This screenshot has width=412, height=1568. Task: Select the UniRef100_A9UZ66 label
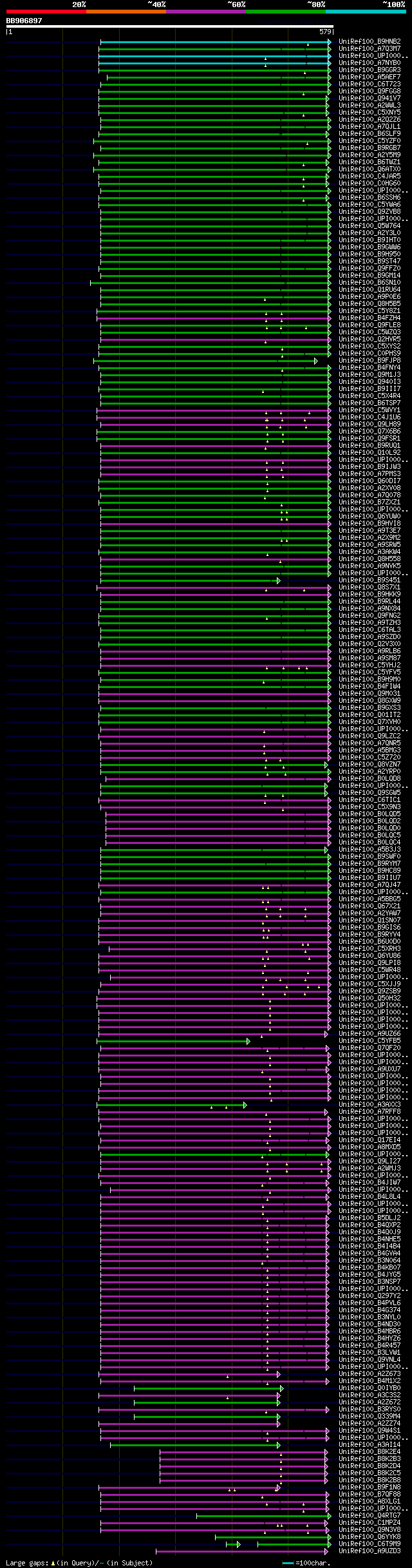pos(370,1034)
